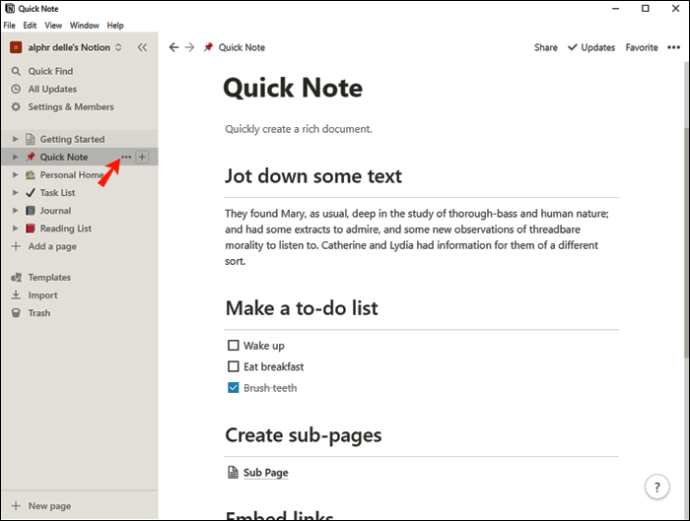Open the Help menu
690x521 pixels.
point(115,25)
